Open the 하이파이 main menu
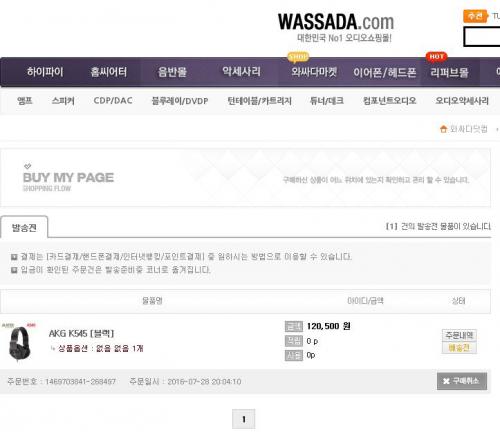 point(45,72)
